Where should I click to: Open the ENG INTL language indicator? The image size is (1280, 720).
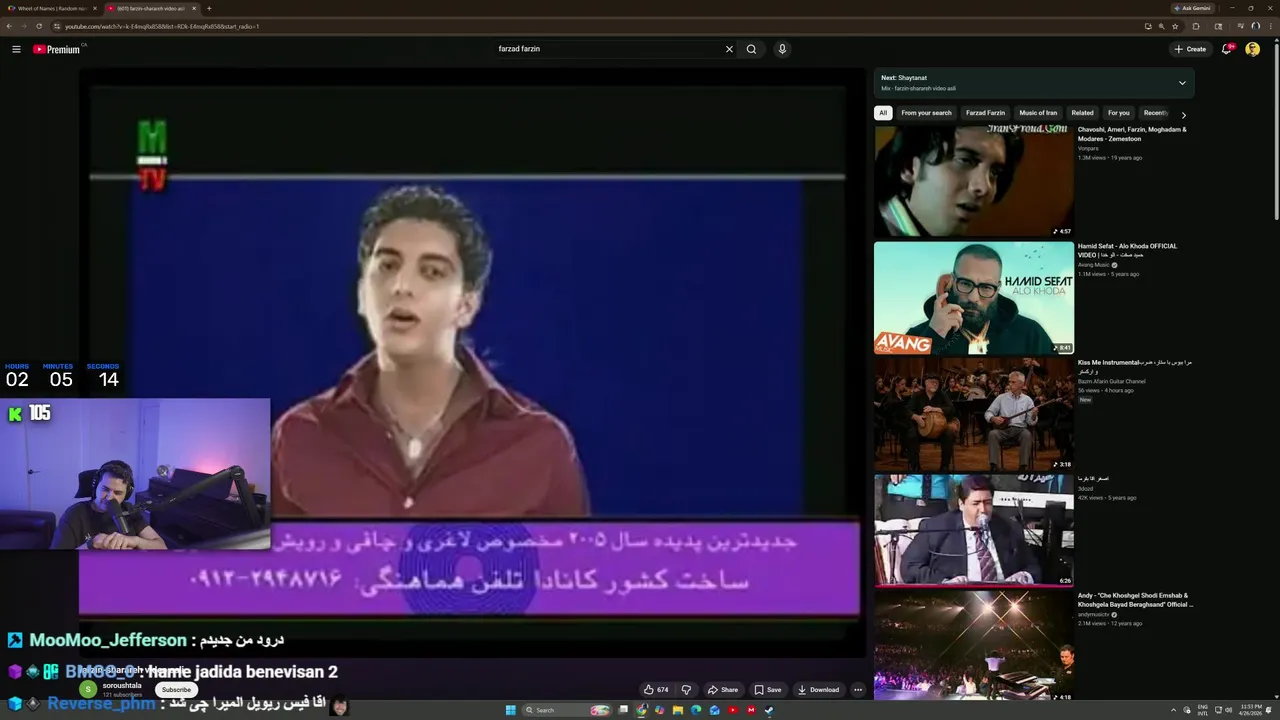point(1203,710)
